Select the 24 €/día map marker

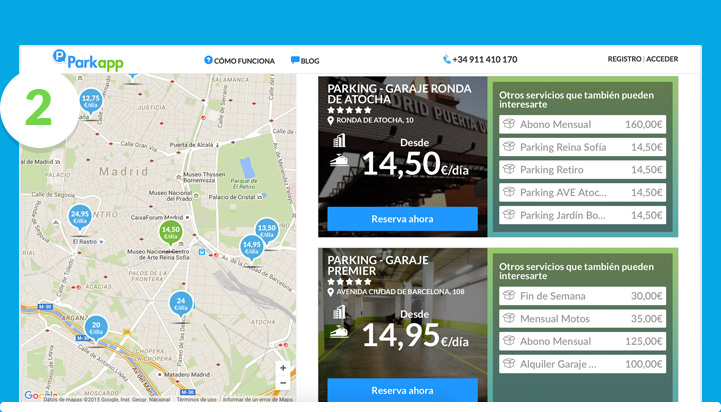(181, 303)
